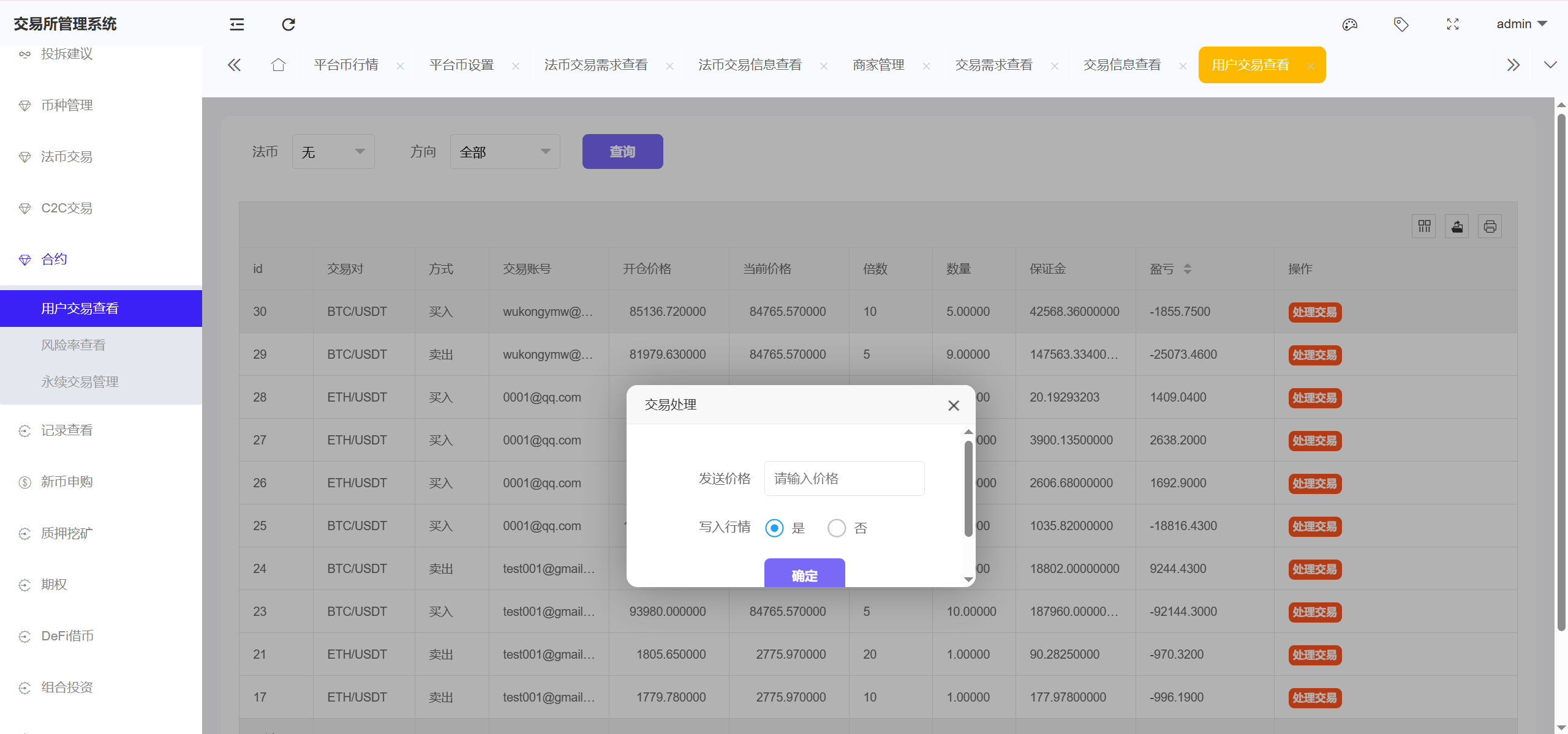Open the theme palette icon
The image size is (1568, 734).
click(x=1349, y=24)
